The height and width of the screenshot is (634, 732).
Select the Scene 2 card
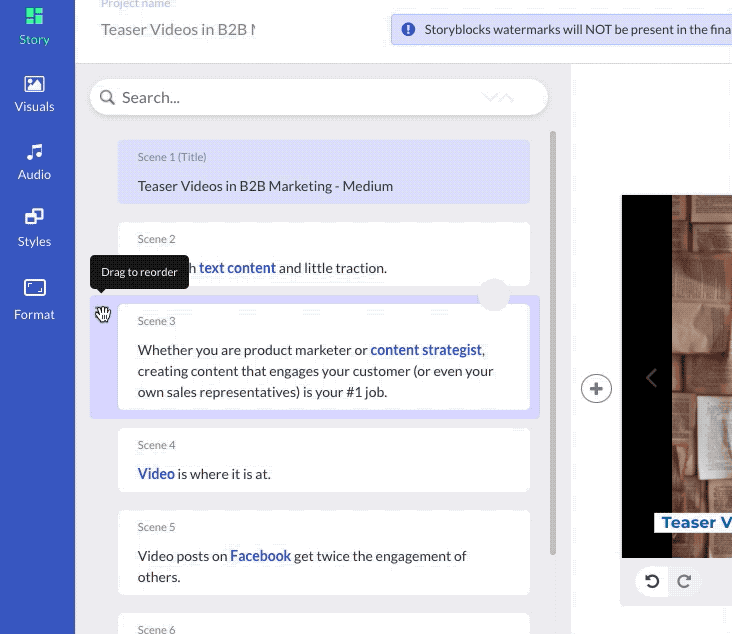[324, 254]
